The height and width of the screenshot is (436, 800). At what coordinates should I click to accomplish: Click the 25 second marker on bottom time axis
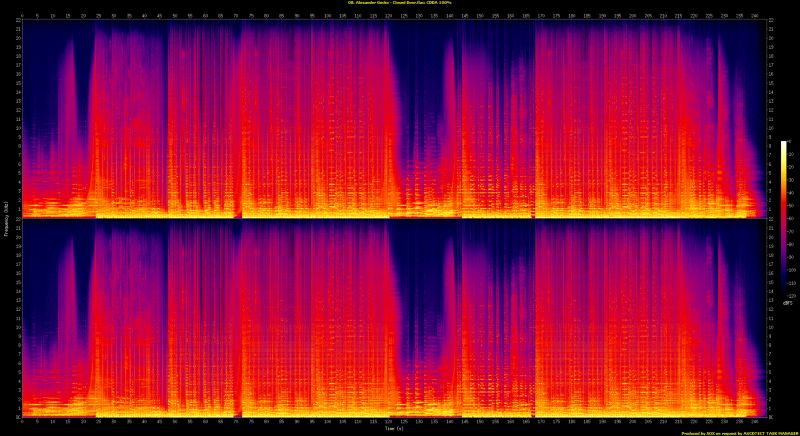[98, 421]
